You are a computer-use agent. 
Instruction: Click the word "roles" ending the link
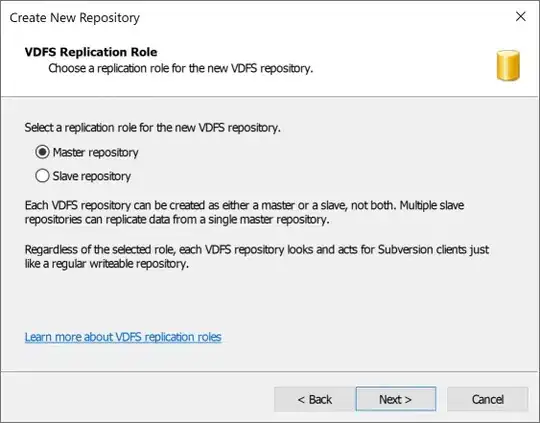pos(209,337)
